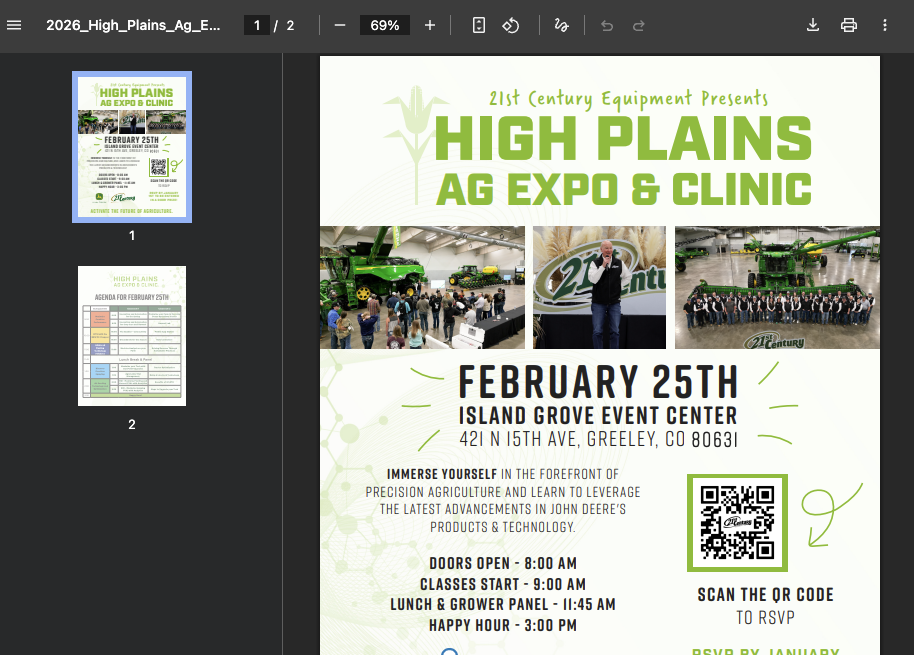Zoom out using the minus icon

pos(340,25)
